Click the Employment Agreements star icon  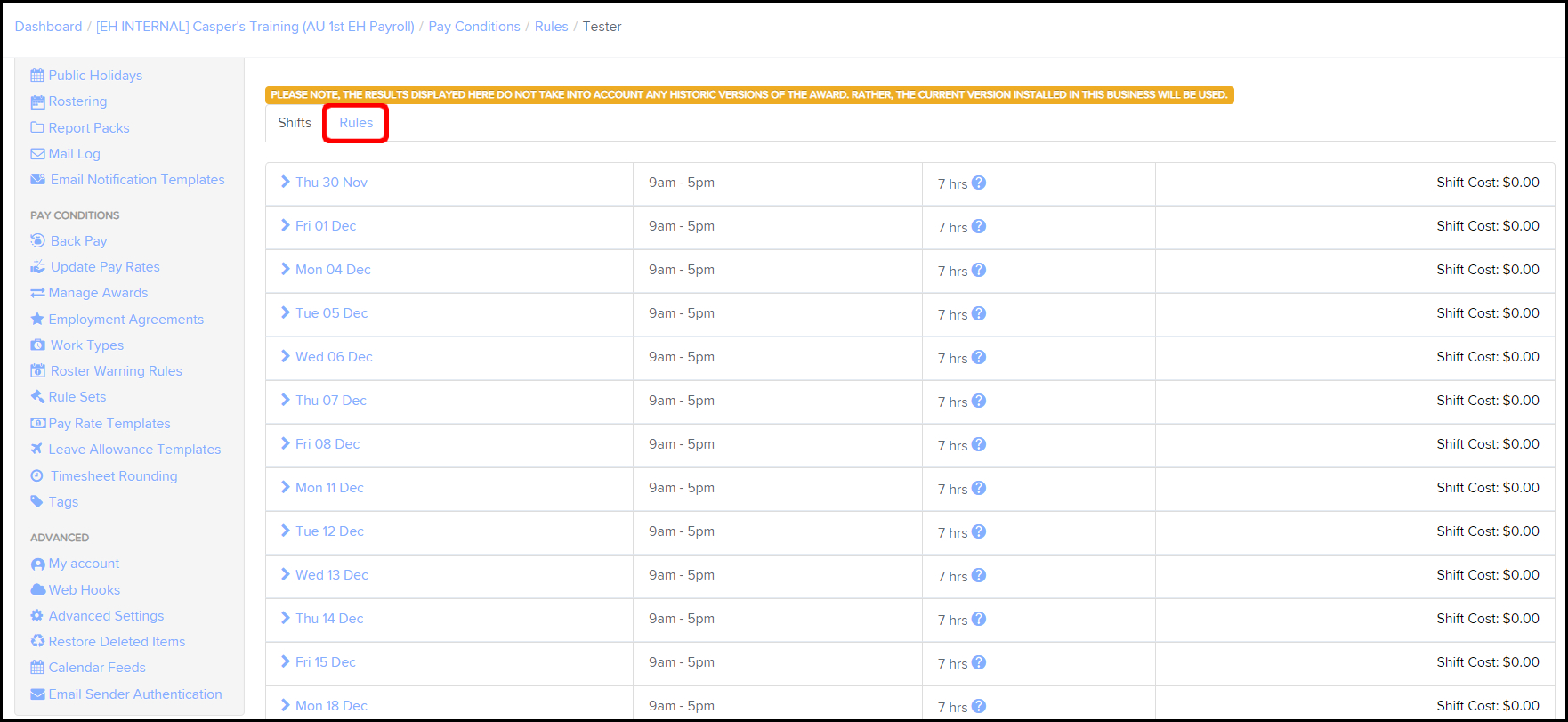coord(37,319)
